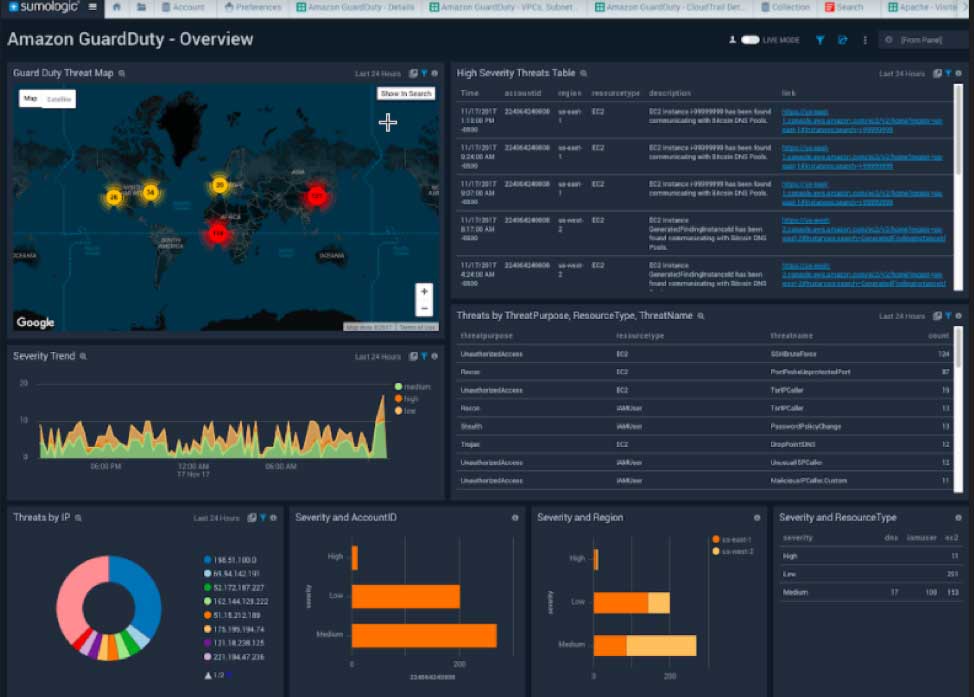Click info icon in Severity and ResourceType panel
This screenshot has width=974, height=697.
pyautogui.click(x=958, y=518)
